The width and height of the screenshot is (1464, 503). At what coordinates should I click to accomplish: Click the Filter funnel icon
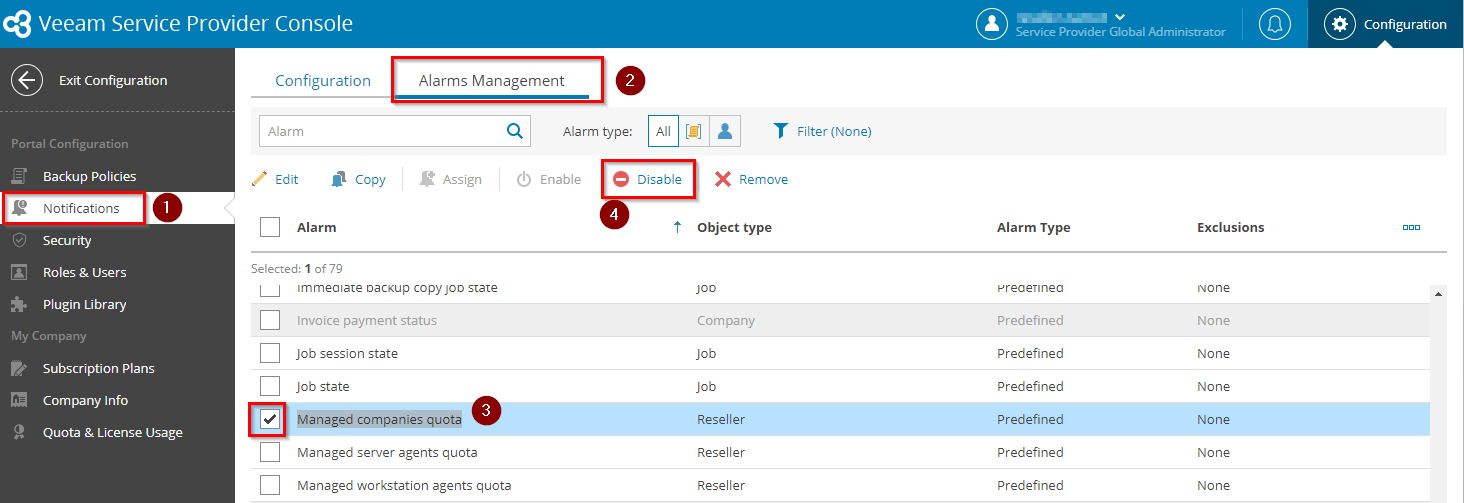[x=782, y=131]
